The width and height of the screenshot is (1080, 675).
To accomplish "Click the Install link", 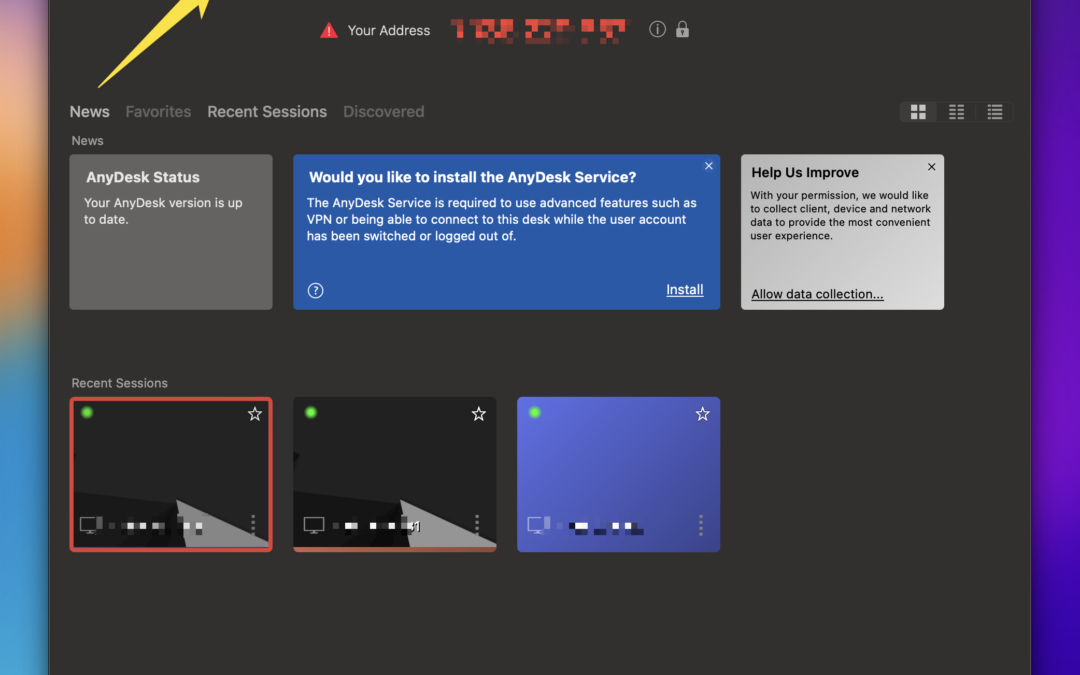I will click(685, 290).
